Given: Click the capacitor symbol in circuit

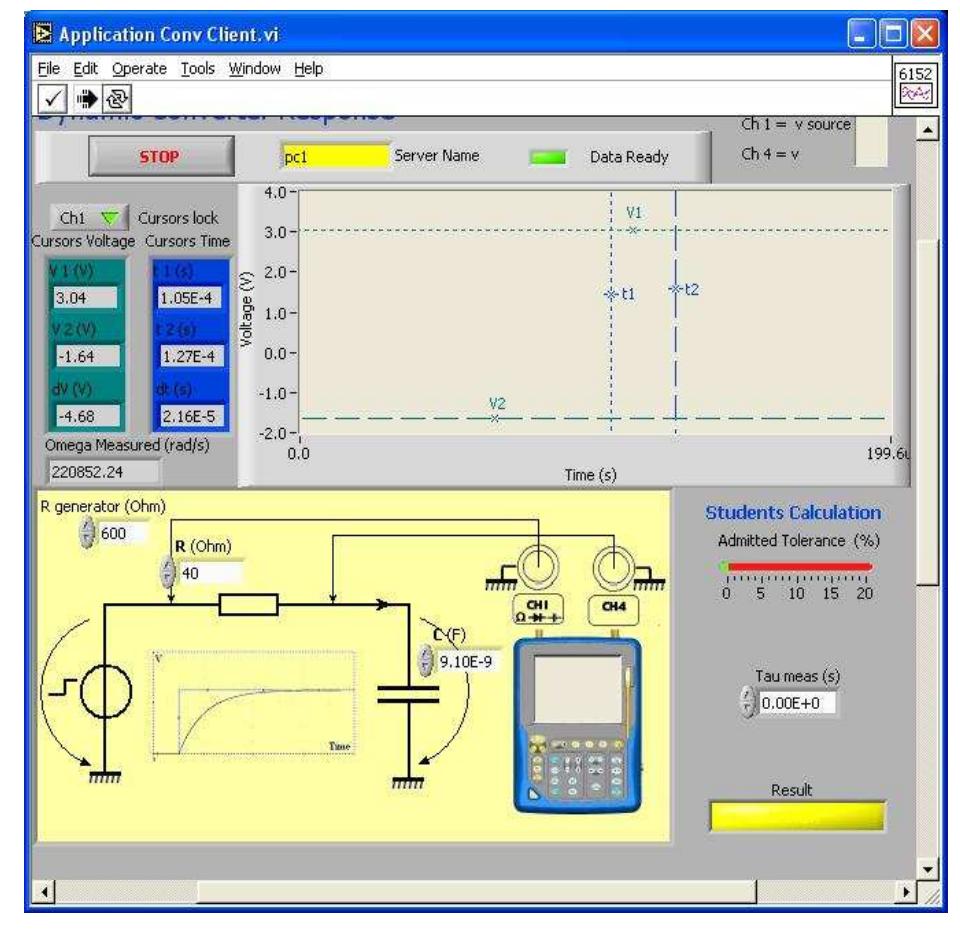Looking at the screenshot, I should [x=408, y=694].
